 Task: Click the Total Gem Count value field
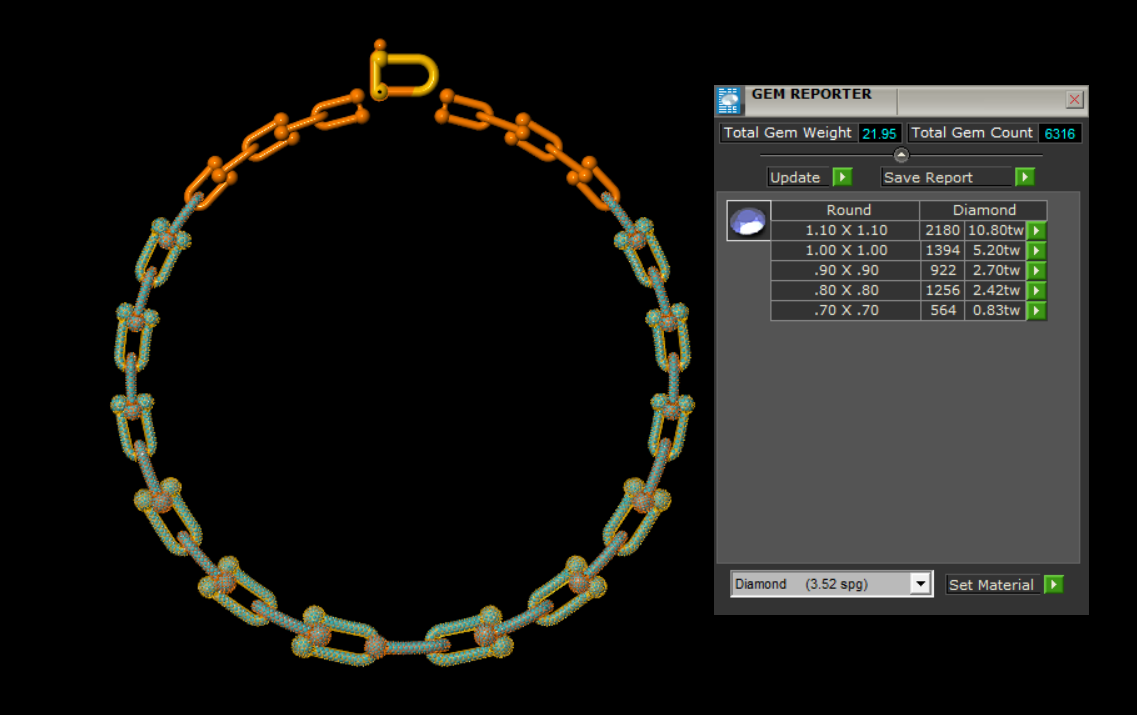point(1059,133)
